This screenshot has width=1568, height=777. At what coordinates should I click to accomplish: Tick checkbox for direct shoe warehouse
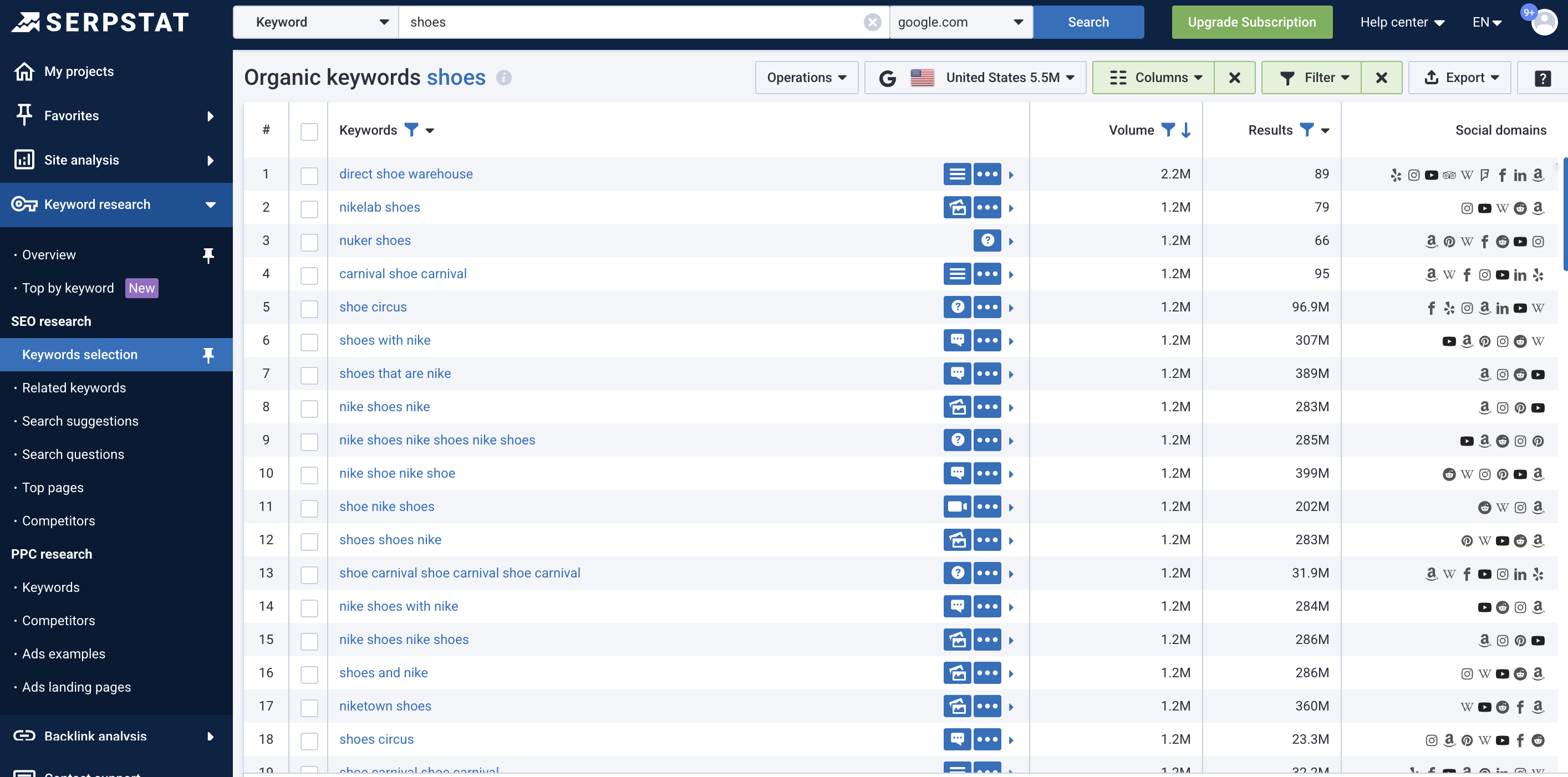pyautogui.click(x=309, y=176)
